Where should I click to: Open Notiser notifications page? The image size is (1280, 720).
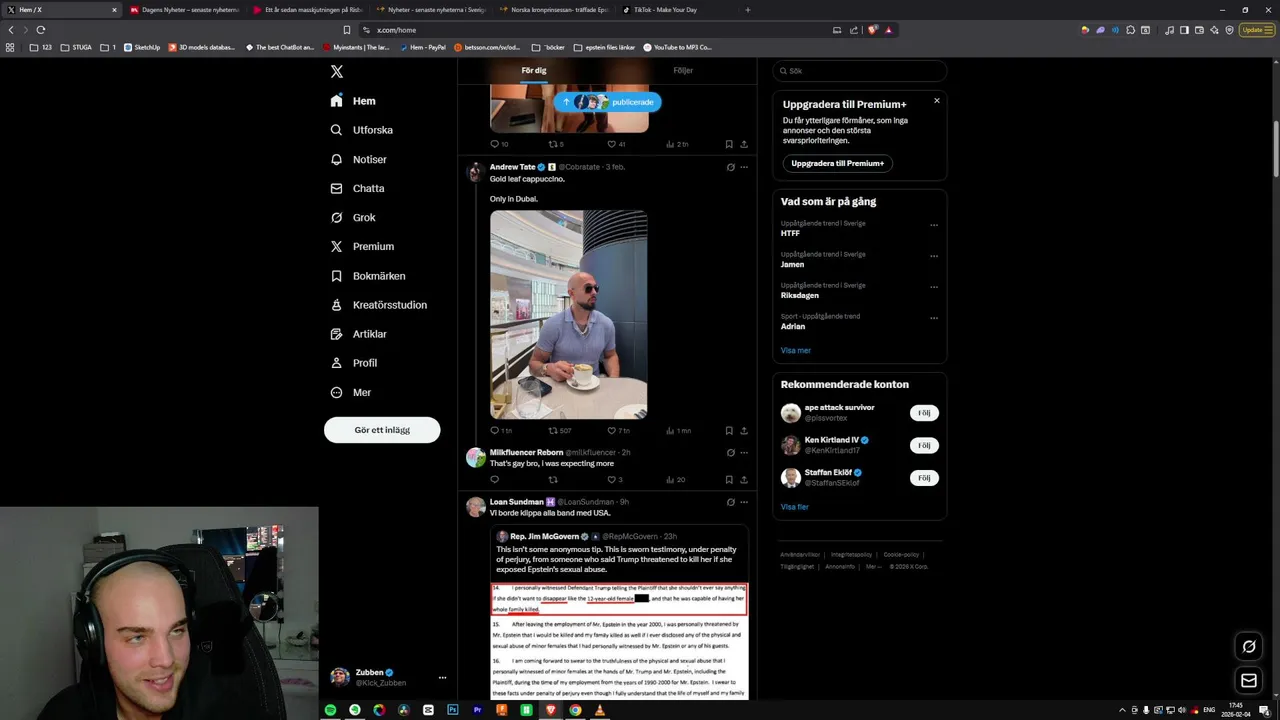point(358,159)
